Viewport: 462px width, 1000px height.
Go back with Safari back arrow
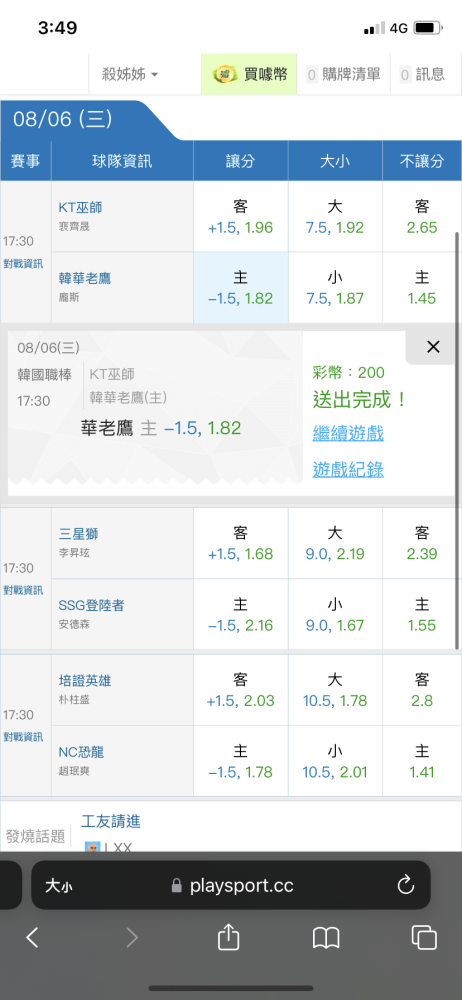coord(33,937)
